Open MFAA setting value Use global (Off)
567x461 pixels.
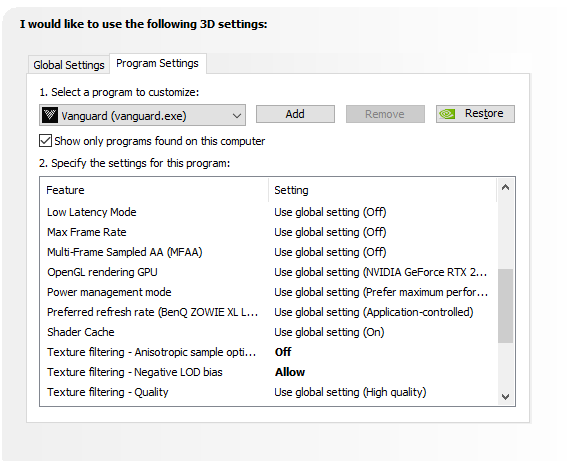(x=330, y=252)
